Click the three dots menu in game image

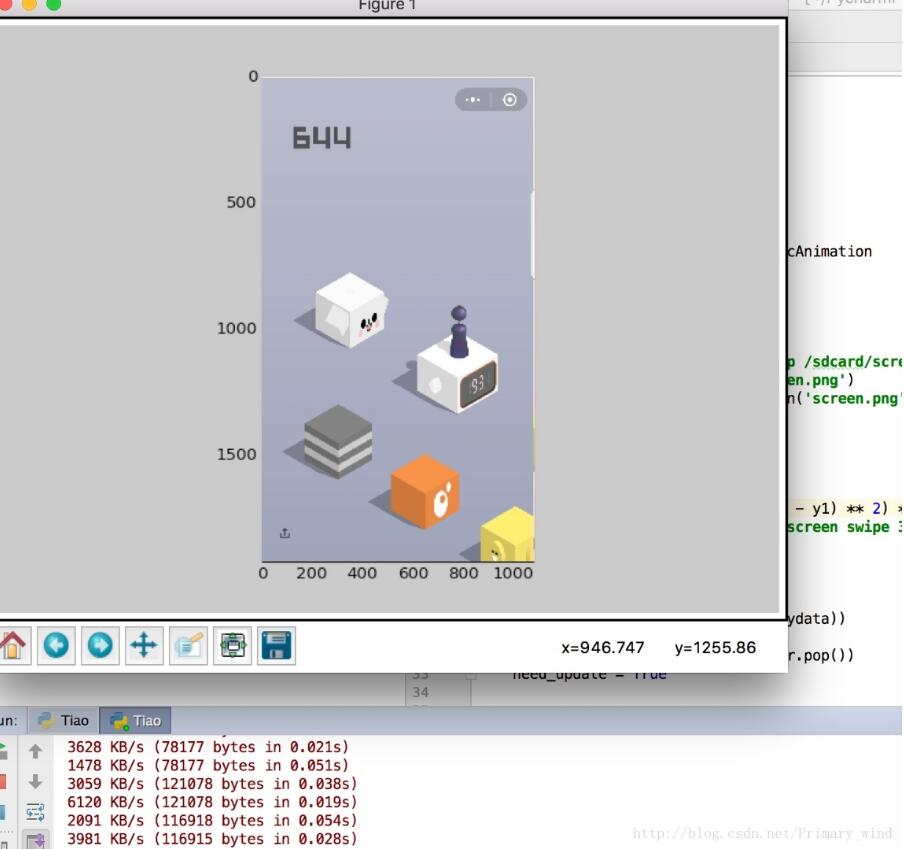pos(473,100)
